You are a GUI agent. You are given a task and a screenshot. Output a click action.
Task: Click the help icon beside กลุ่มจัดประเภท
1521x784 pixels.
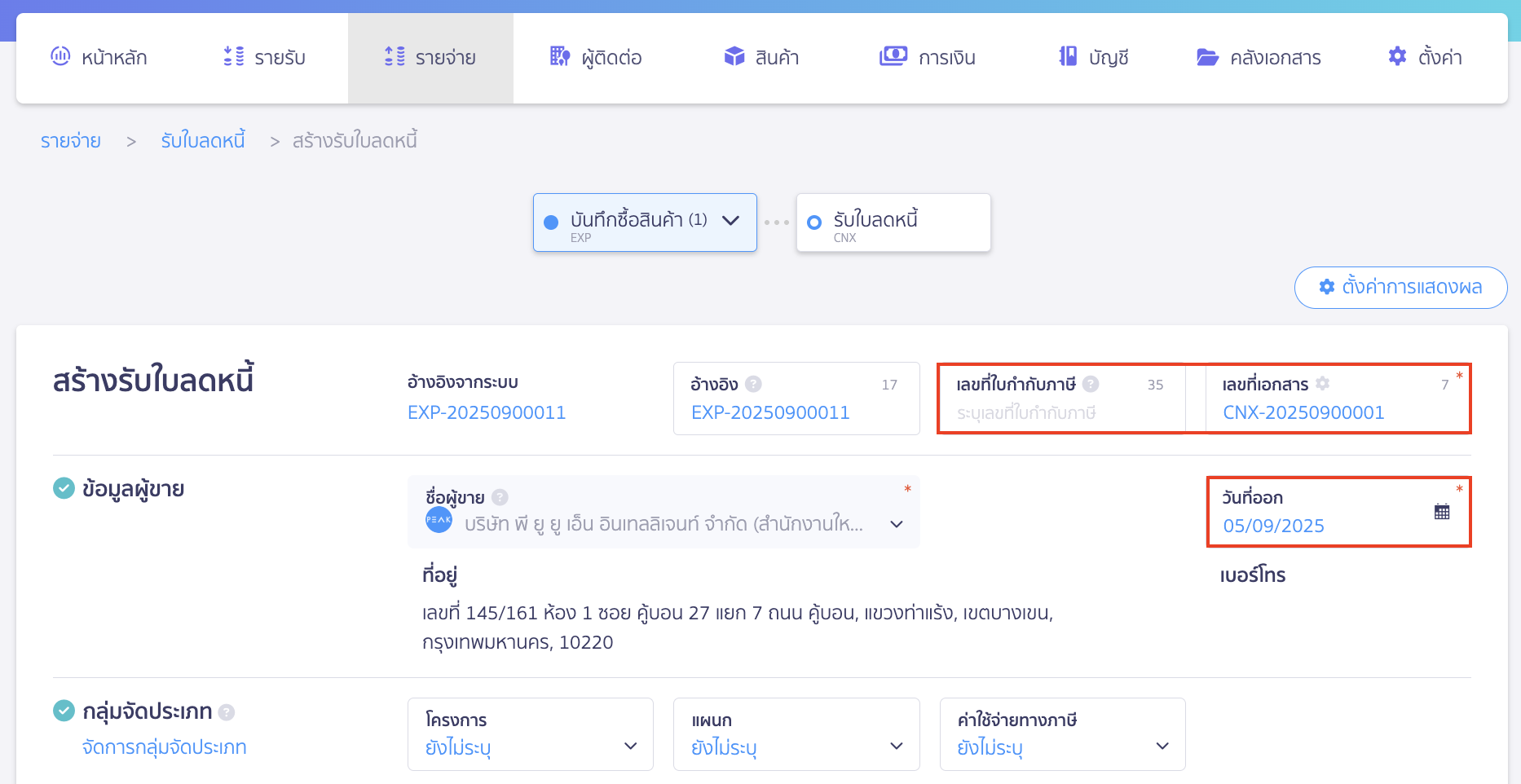point(227,711)
